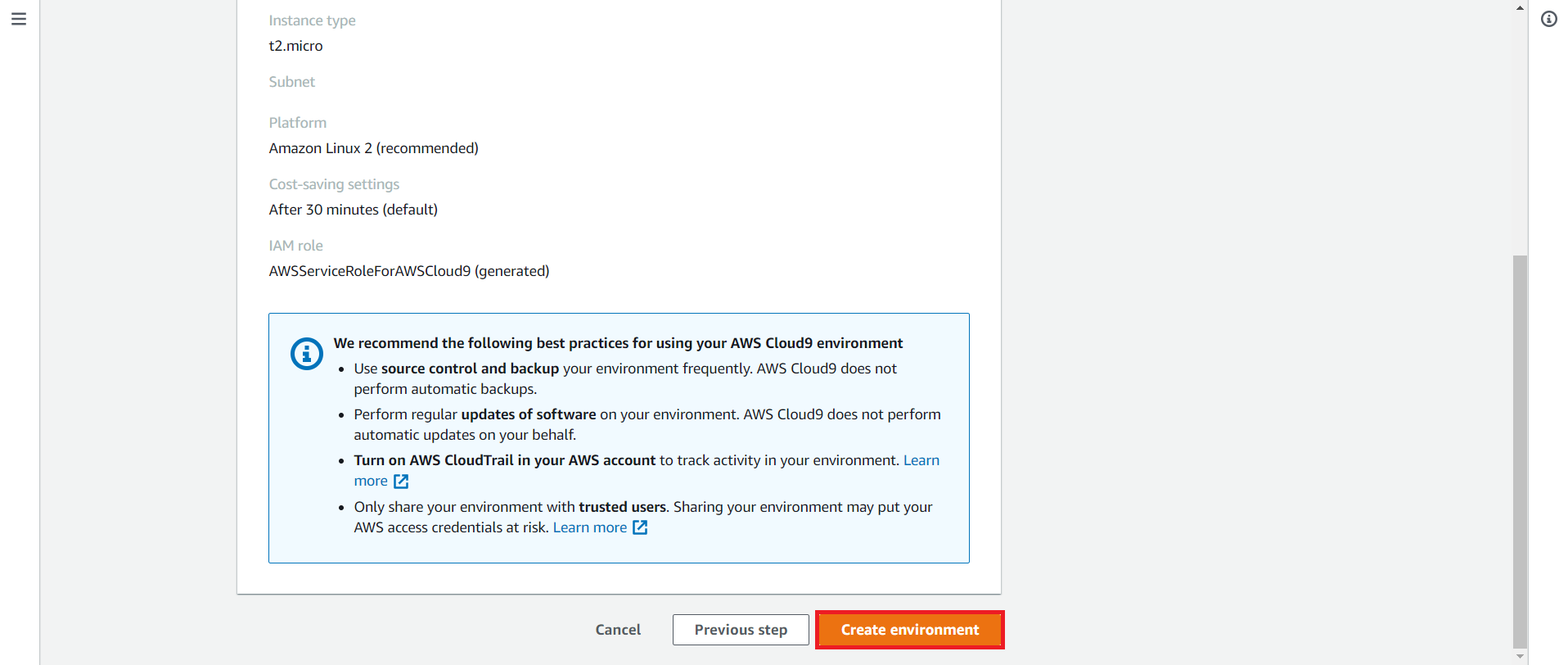Screen dimensions: 1568x665
Task: Click the Platform label
Action: [x=297, y=123]
